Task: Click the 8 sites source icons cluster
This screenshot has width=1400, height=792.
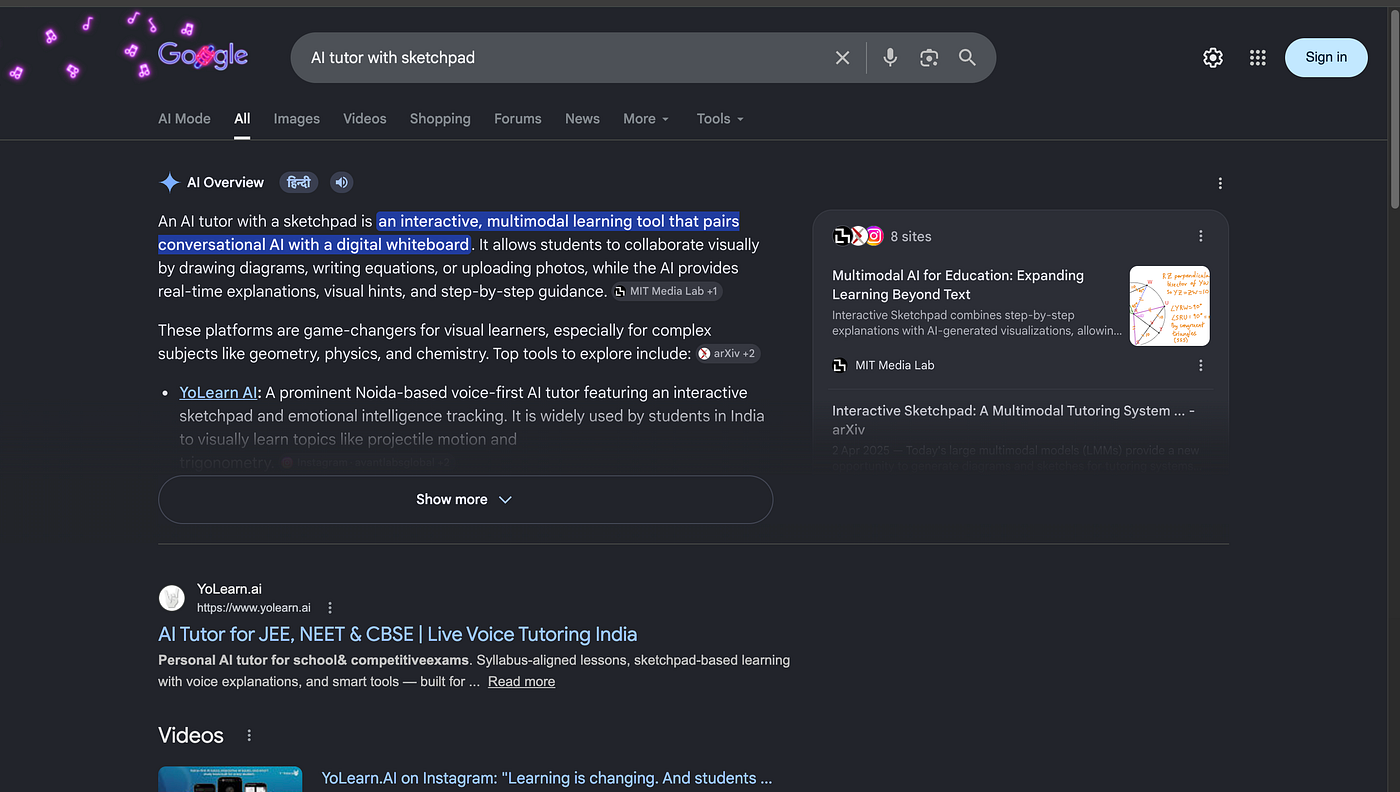Action: (858, 236)
